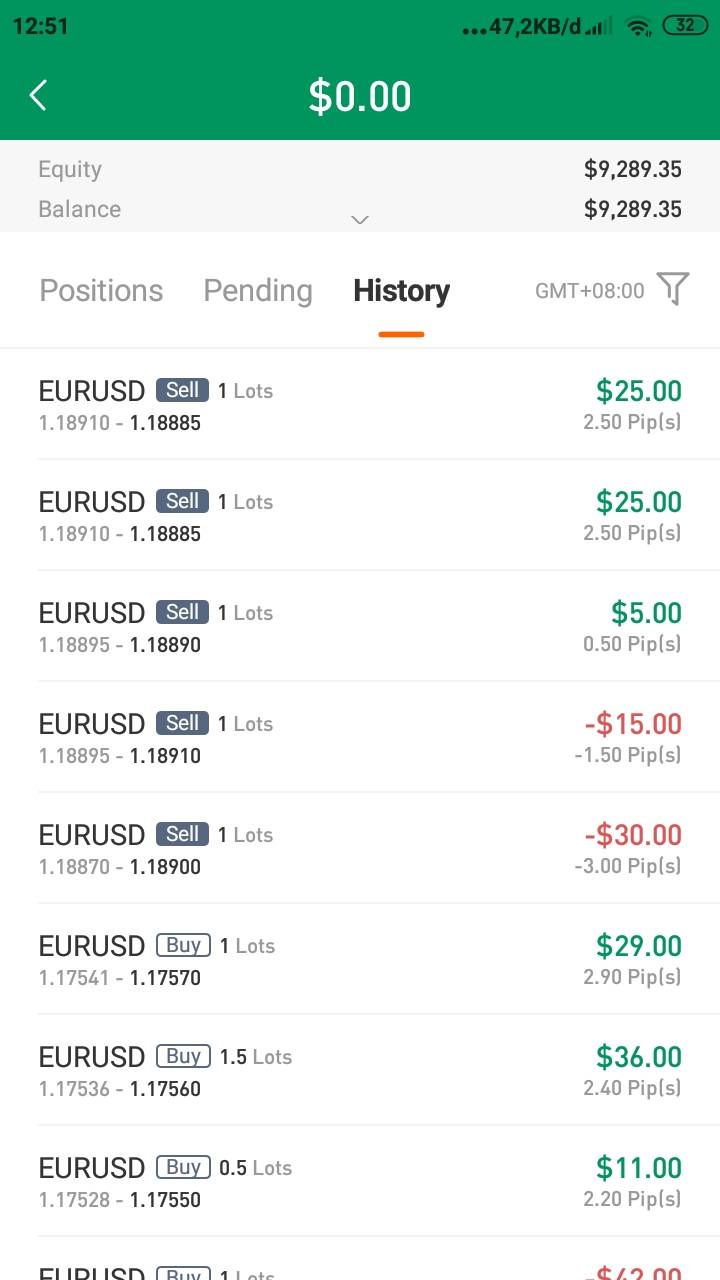Tap the cellular signal strength icon
This screenshot has height=1280, width=720.
[599, 27]
